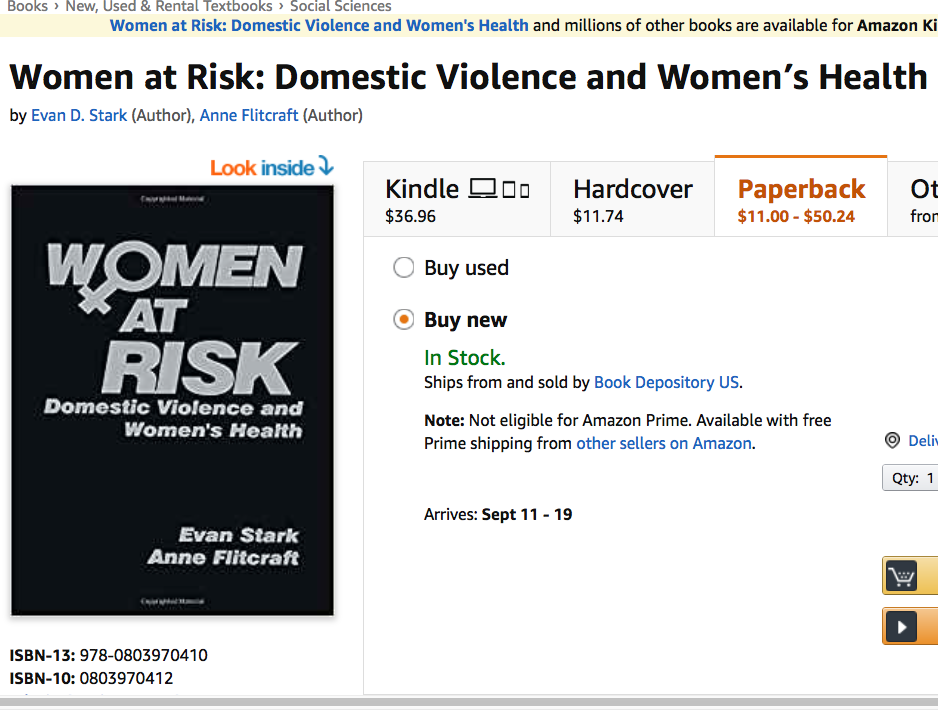Click the Women at Risk book cover
The image size is (938, 710).
pyautogui.click(x=172, y=400)
